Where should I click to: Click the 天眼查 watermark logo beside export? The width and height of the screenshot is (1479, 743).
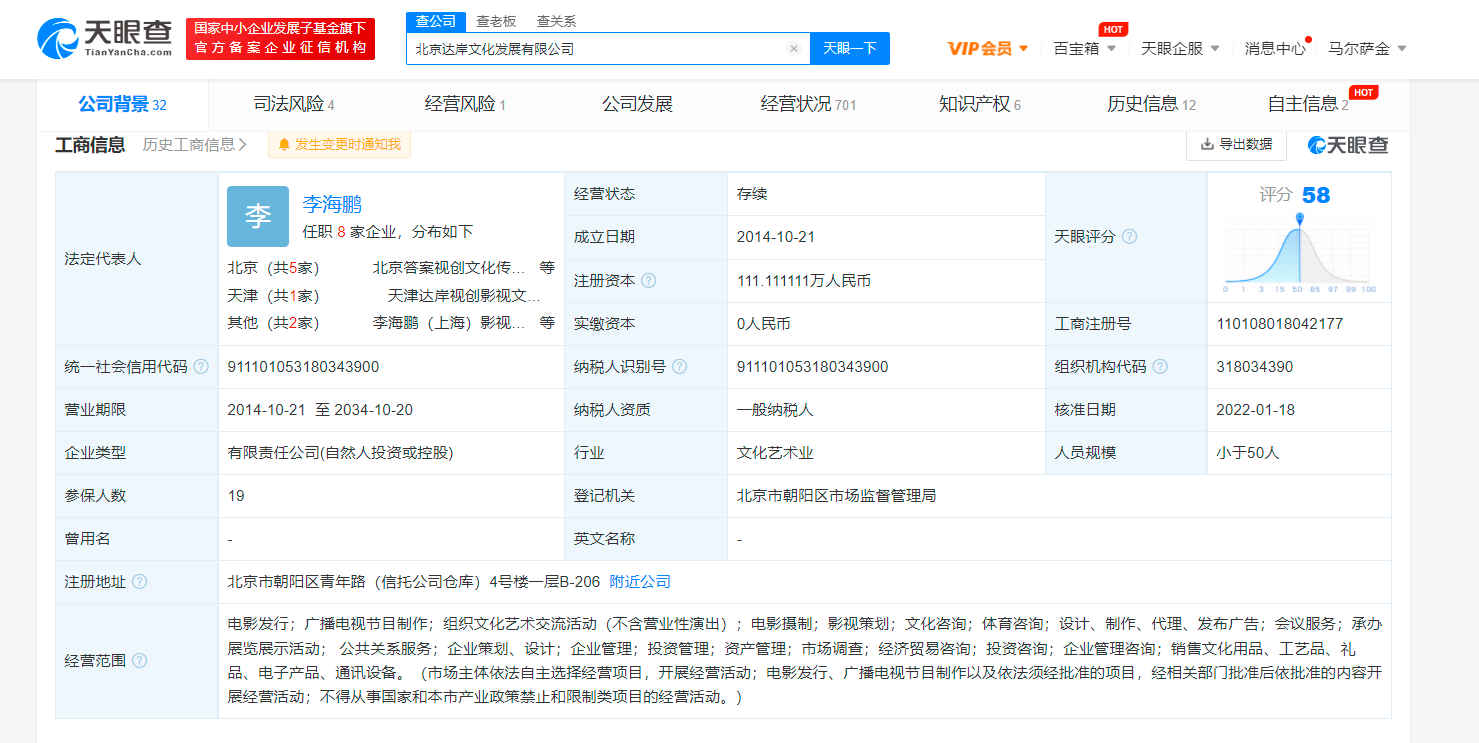(x=1348, y=145)
